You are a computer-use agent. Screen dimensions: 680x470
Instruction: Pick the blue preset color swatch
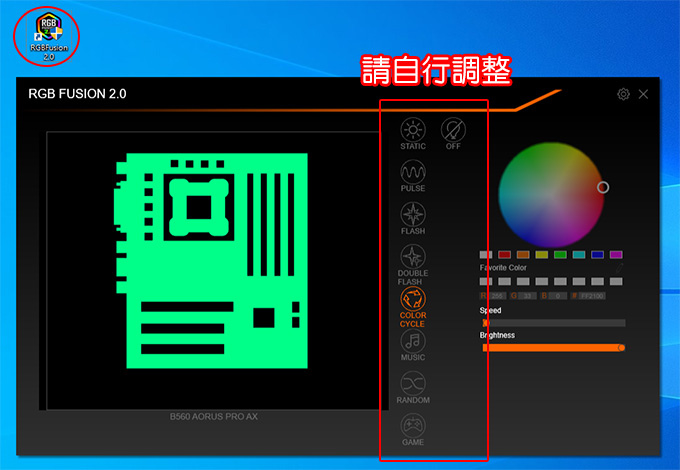click(x=598, y=255)
